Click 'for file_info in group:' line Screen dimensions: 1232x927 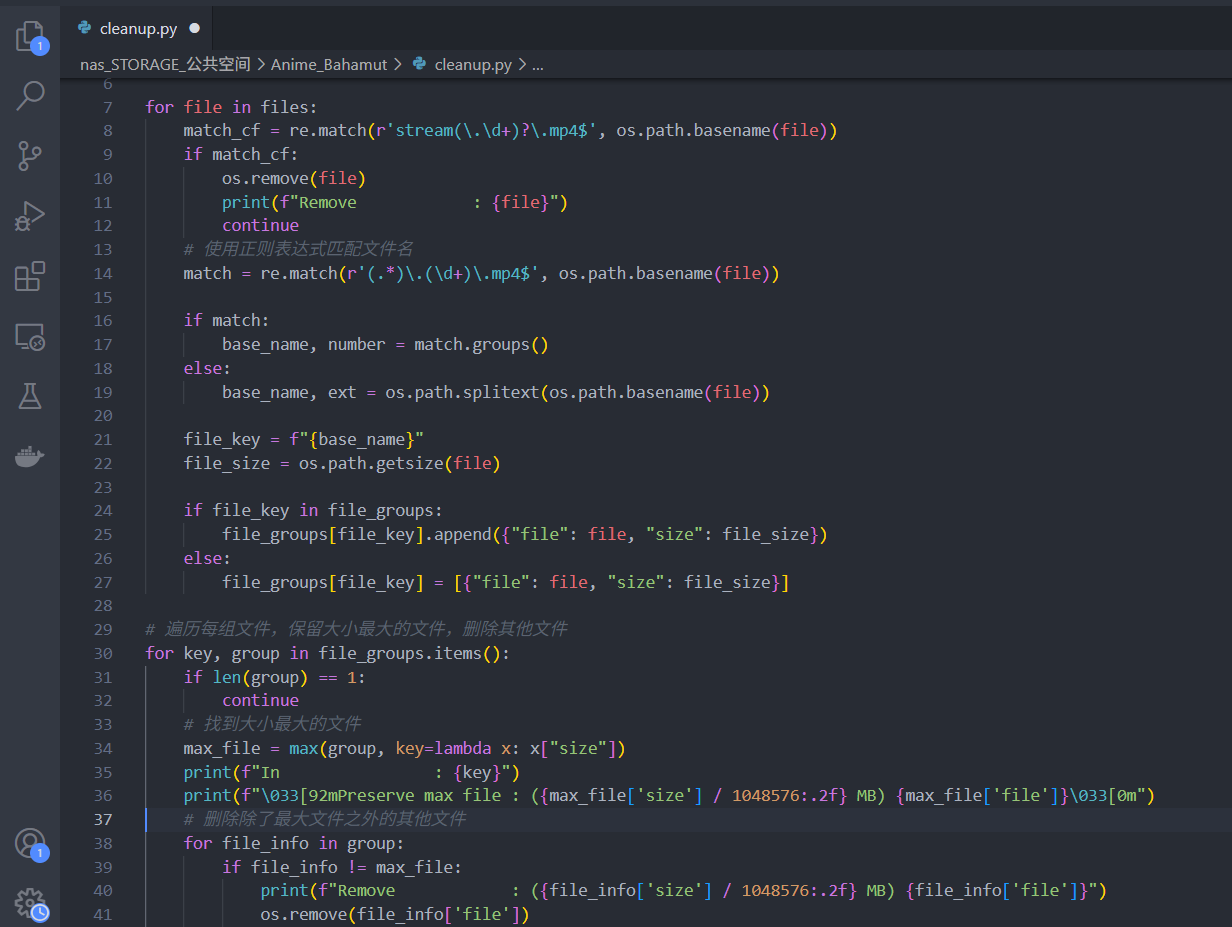point(294,843)
